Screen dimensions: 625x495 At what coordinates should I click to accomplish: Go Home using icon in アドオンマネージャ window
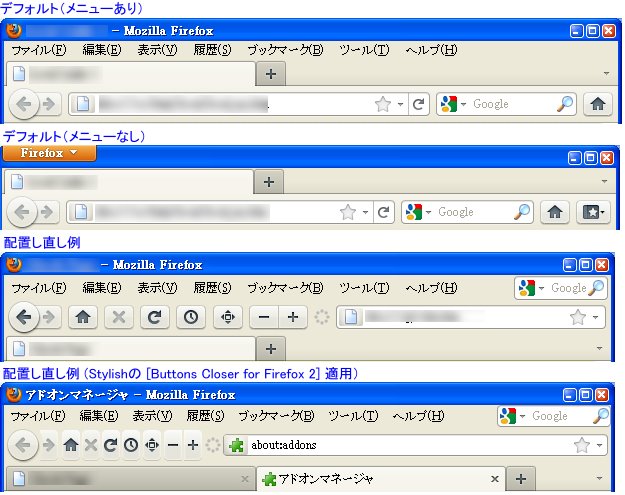click(x=71, y=445)
